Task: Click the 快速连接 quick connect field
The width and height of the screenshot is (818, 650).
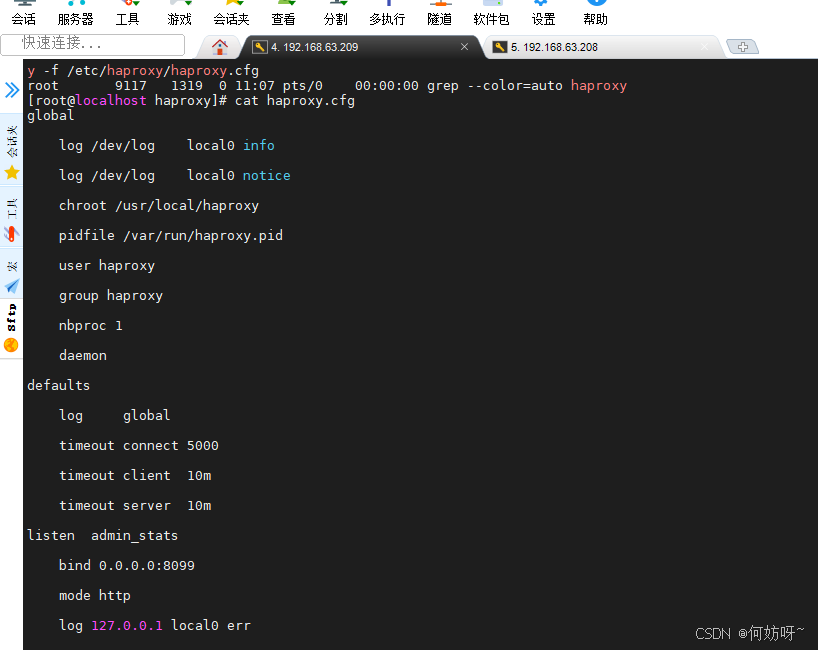Action: (93, 44)
